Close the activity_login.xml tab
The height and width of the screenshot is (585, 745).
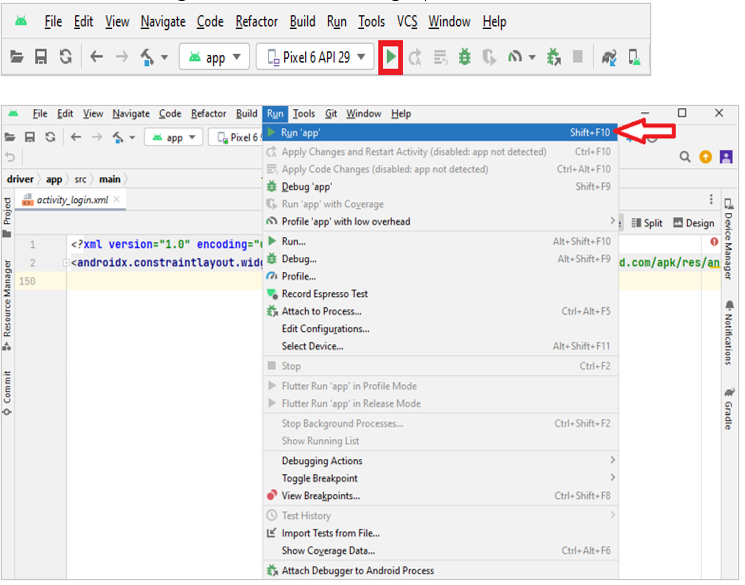(x=117, y=199)
